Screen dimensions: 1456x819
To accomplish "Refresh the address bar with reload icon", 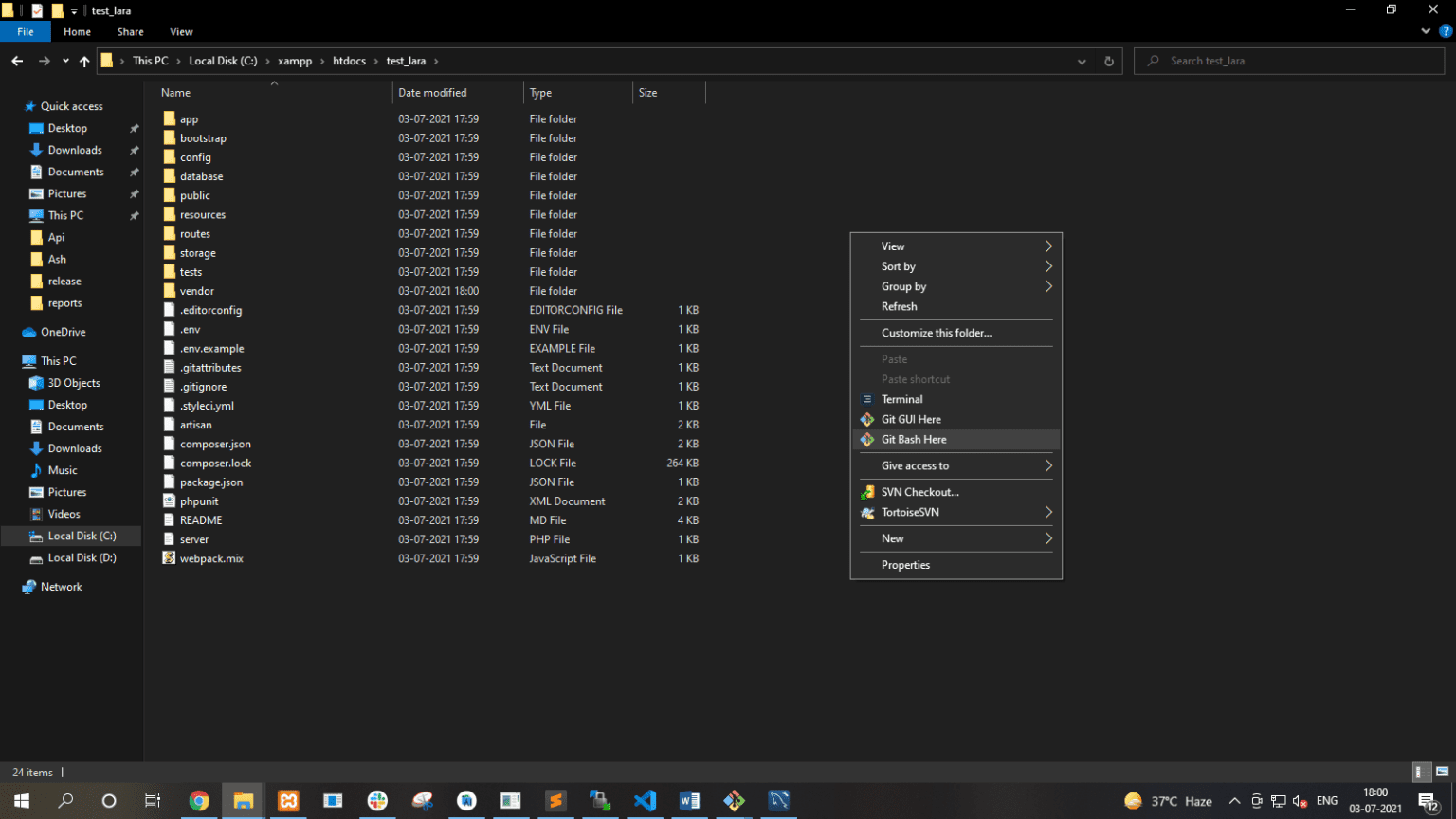I will (1108, 62).
